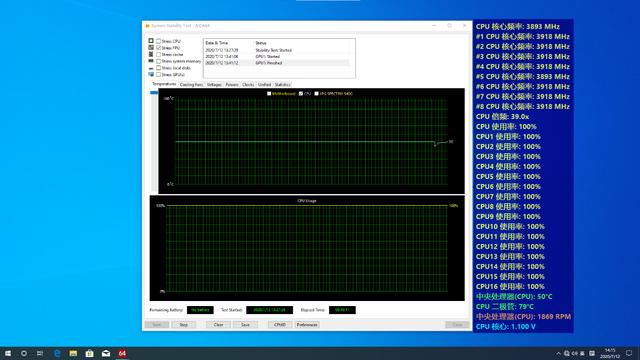
Task: Open the Preferences dialog button
Action: point(307,325)
